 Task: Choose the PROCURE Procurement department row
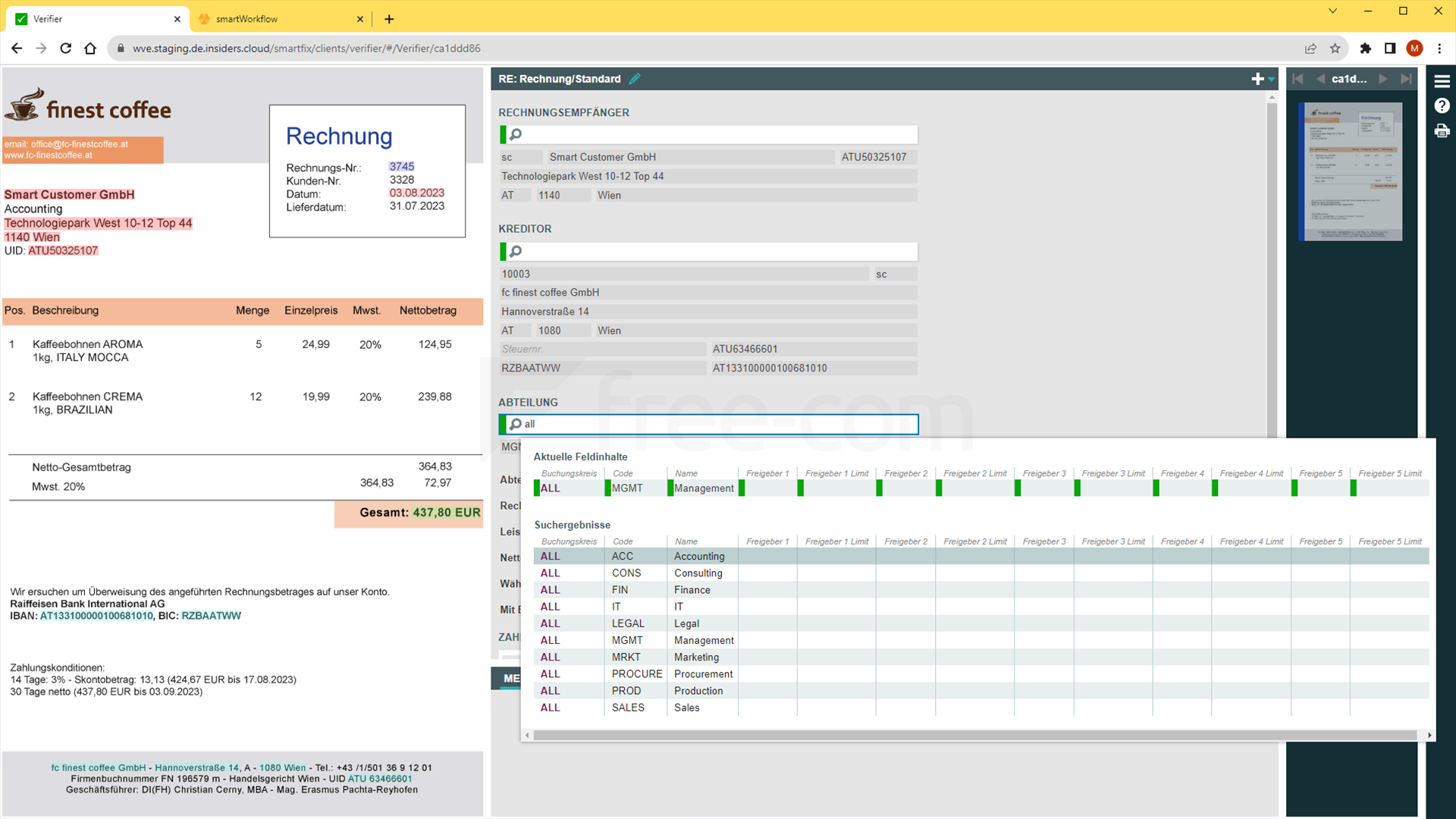pos(703,674)
